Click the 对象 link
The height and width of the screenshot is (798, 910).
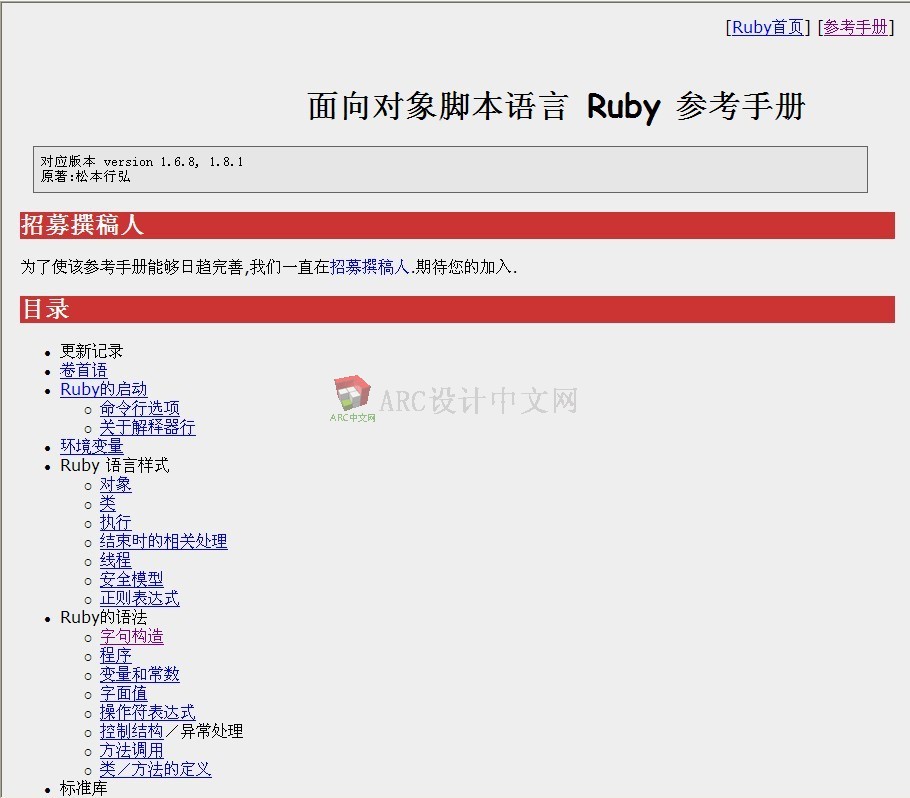point(115,485)
